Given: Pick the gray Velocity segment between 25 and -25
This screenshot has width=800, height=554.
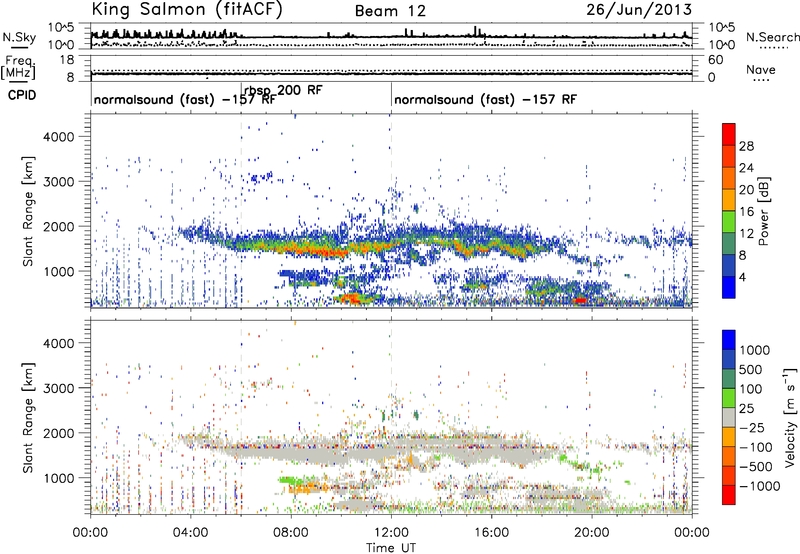Looking at the screenshot, I should coord(729,417).
